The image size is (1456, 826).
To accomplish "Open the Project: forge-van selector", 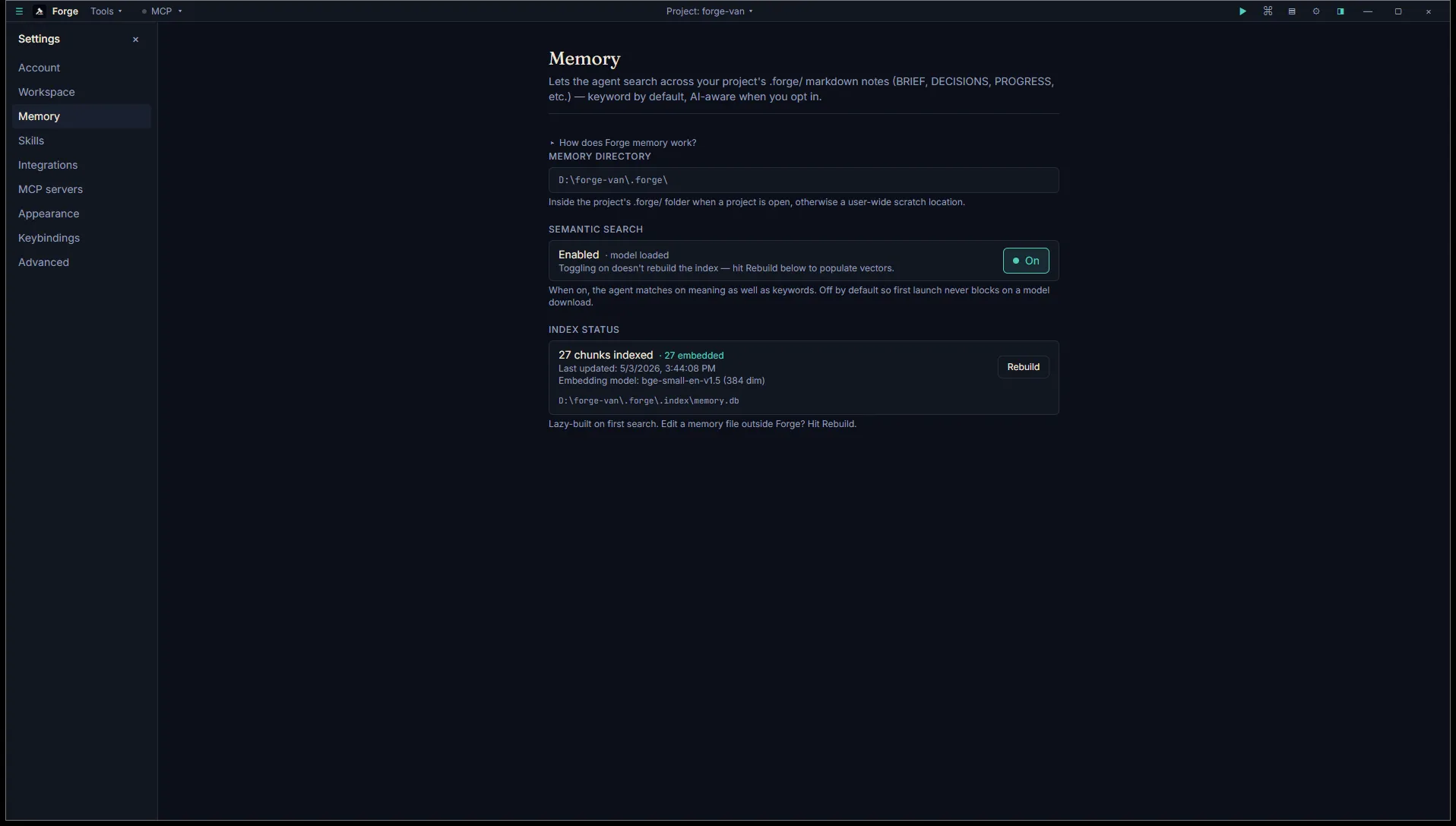I will pos(710,11).
